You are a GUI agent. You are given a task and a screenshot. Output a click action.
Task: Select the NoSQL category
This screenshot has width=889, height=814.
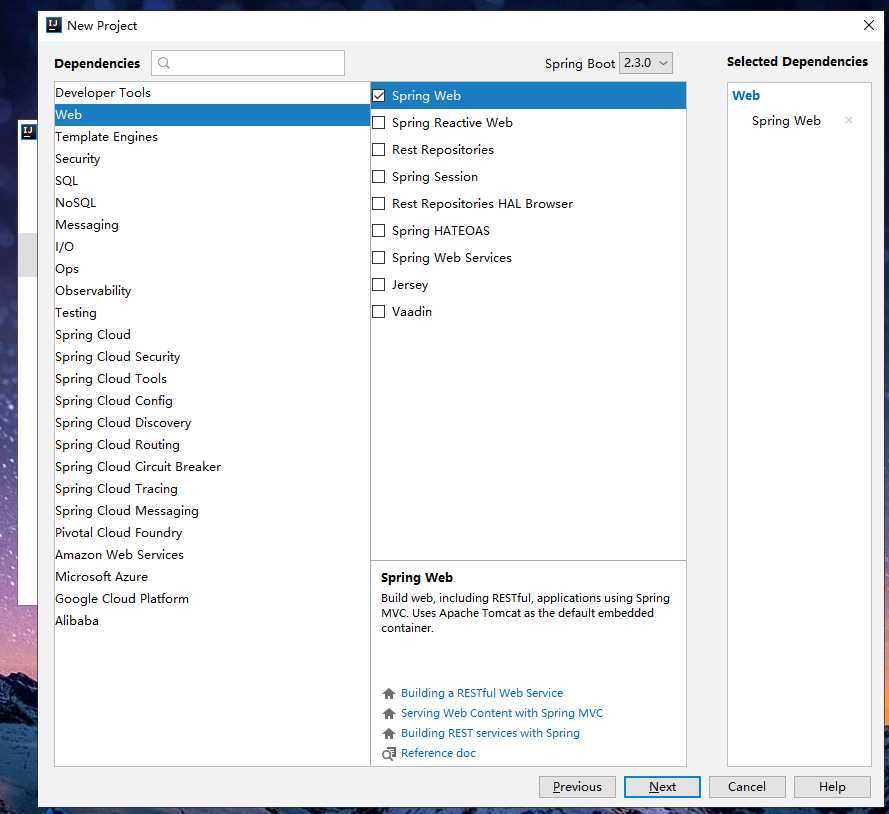[x=212, y=202]
